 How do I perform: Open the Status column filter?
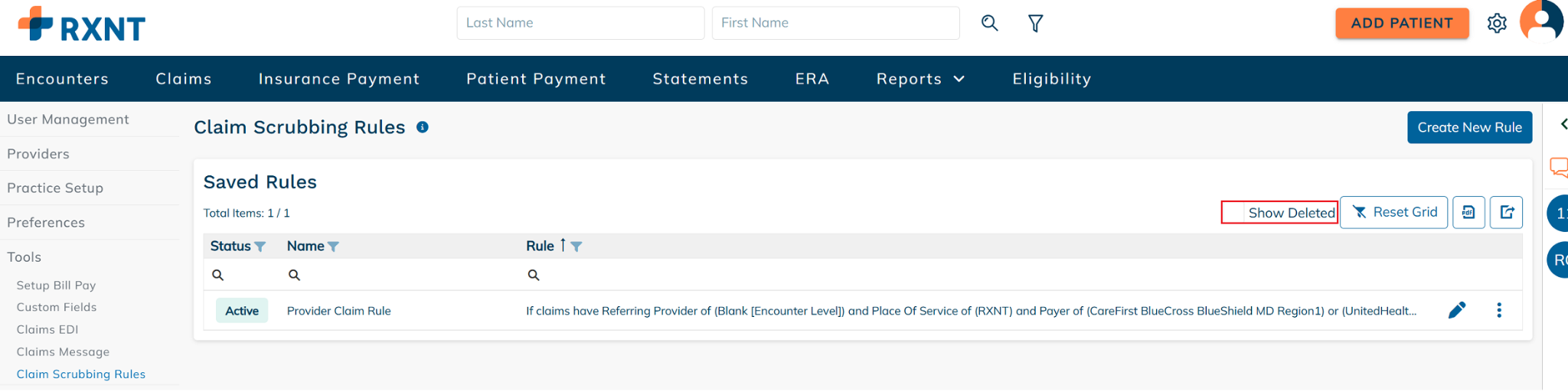(x=260, y=247)
